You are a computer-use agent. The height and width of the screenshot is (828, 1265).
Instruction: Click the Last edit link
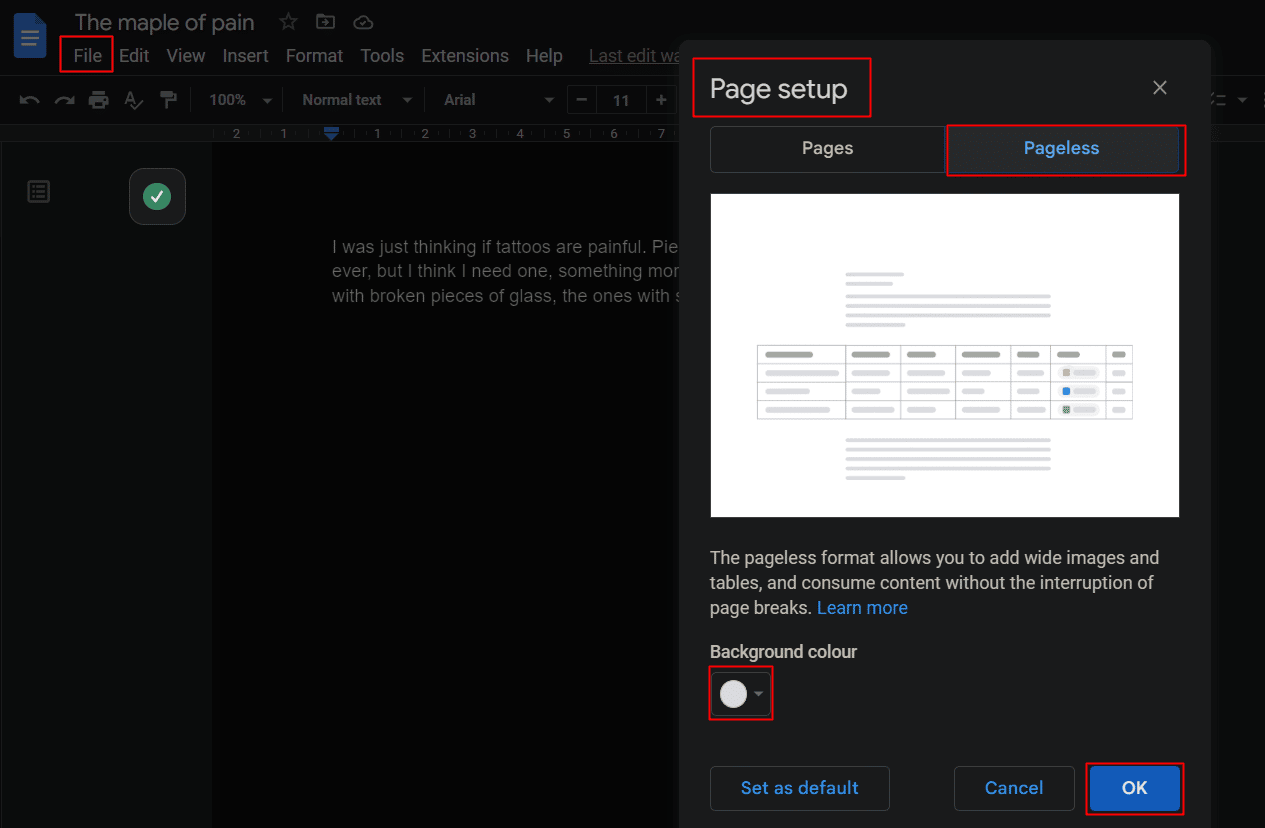[x=634, y=56]
